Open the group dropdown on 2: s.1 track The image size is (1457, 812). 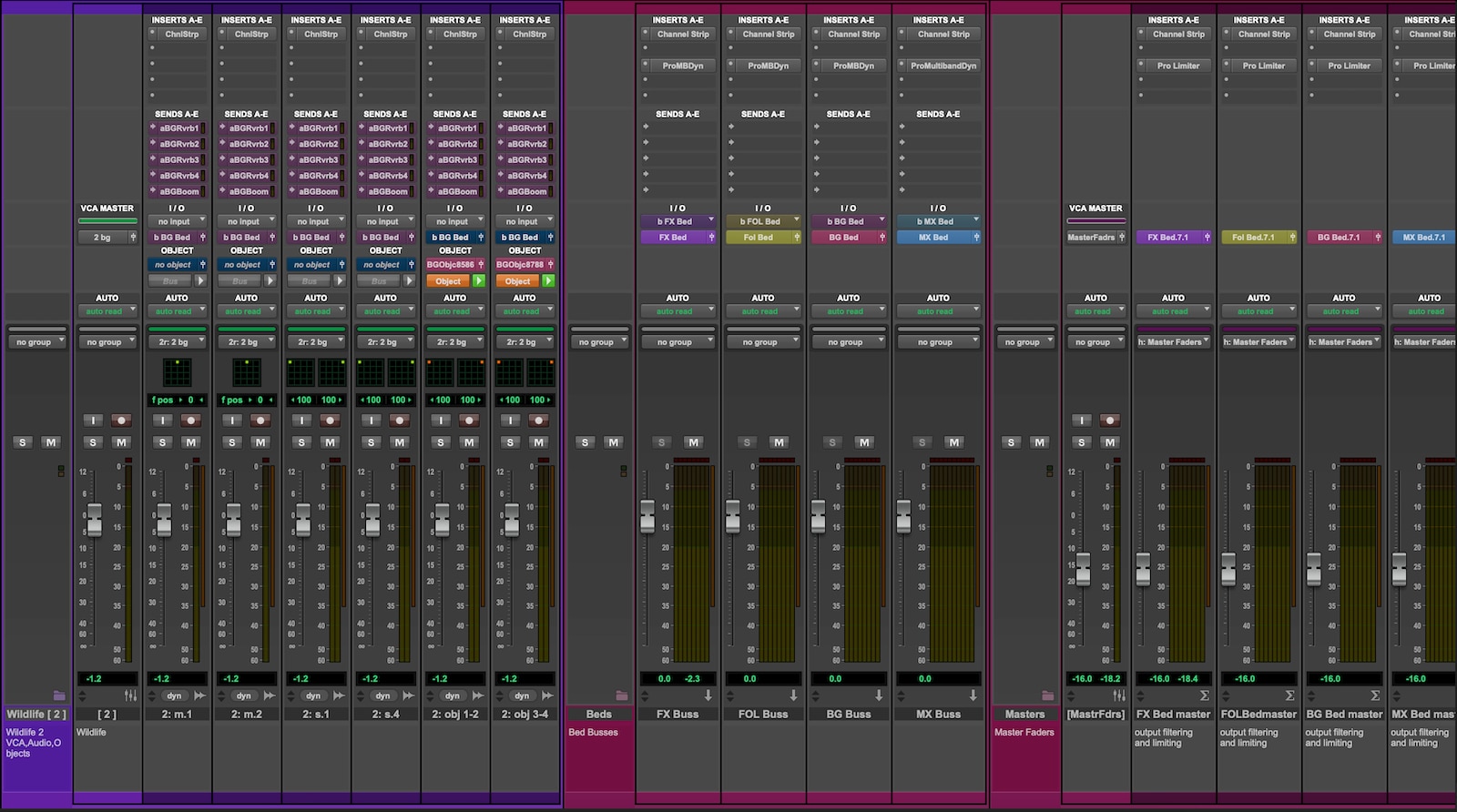click(316, 342)
